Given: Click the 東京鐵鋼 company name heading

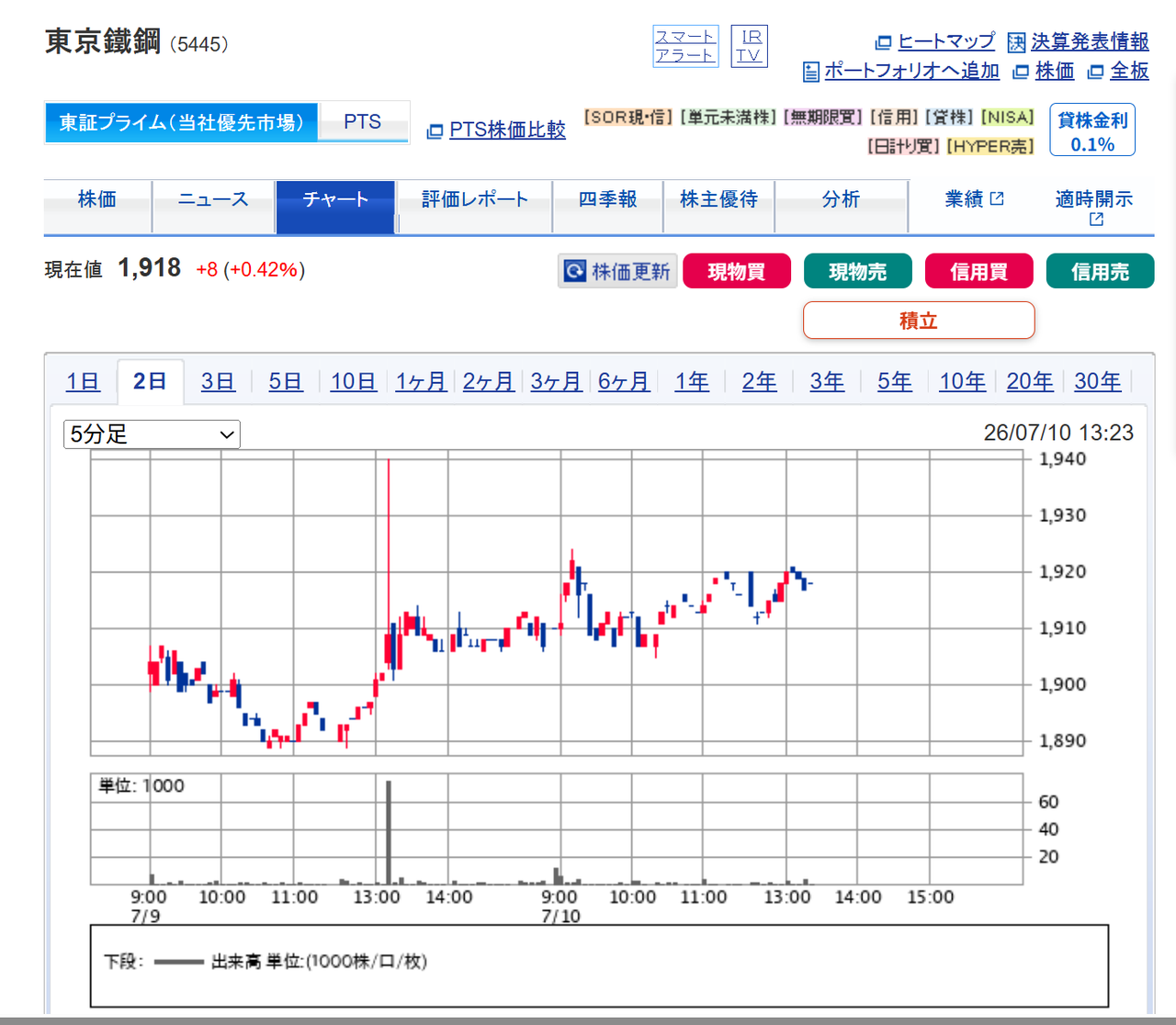Looking at the screenshot, I should pyautogui.click(x=103, y=41).
